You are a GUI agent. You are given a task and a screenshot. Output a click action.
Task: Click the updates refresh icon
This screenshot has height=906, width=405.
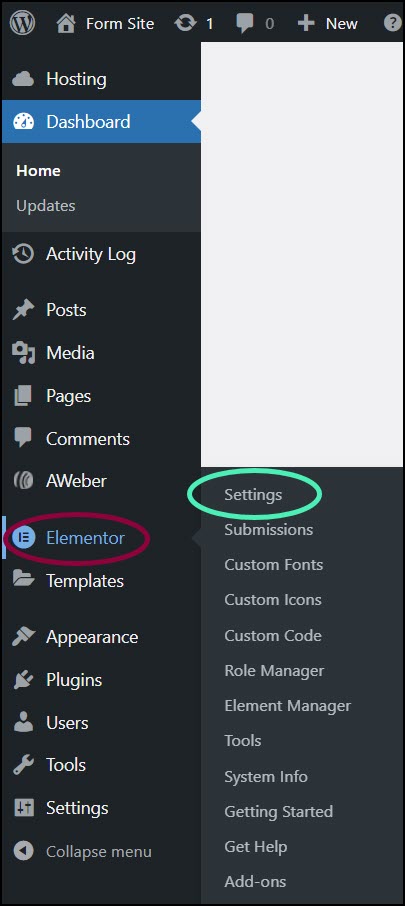tap(185, 23)
